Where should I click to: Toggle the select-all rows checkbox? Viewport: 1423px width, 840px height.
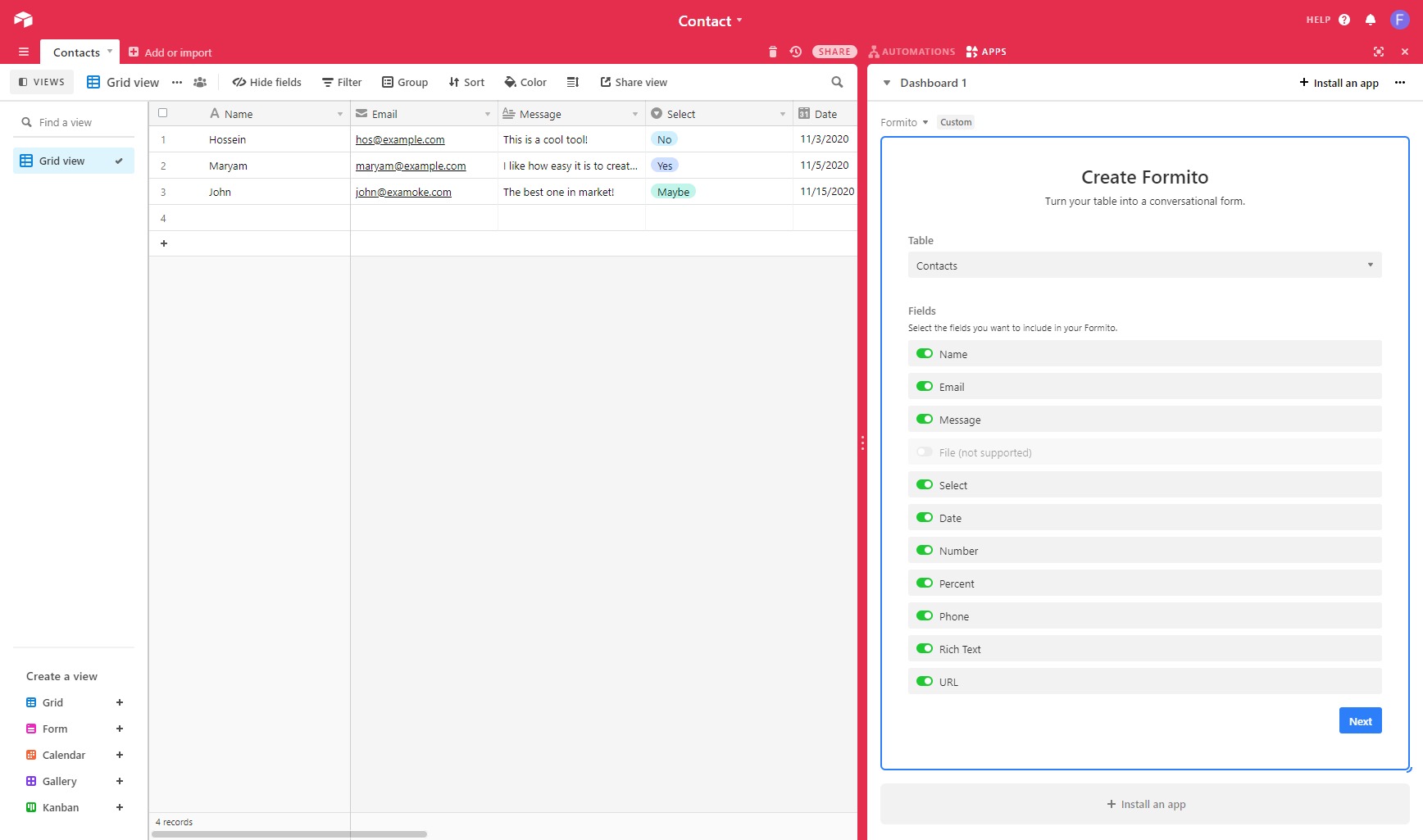[x=162, y=113]
